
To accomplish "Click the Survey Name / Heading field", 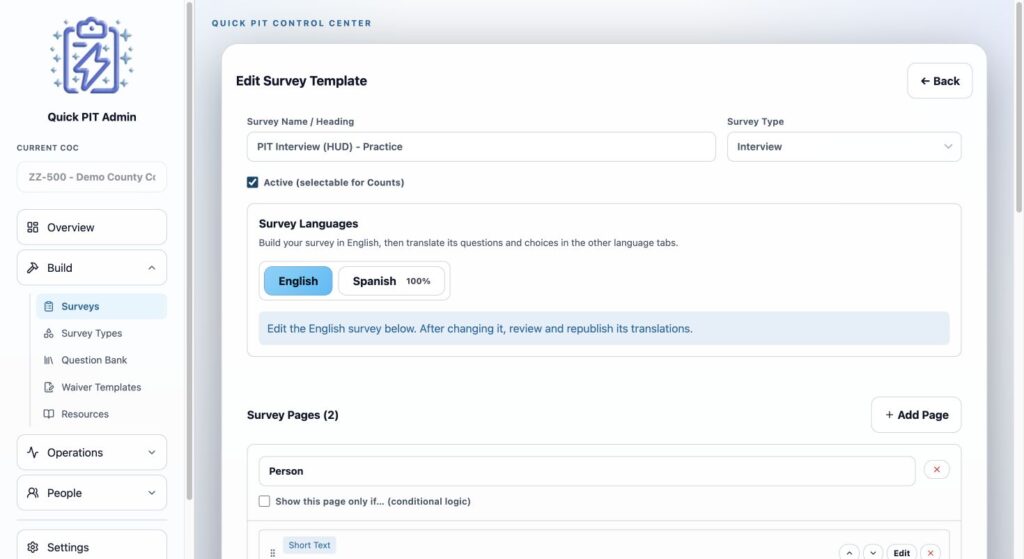I will pos(481,147).
